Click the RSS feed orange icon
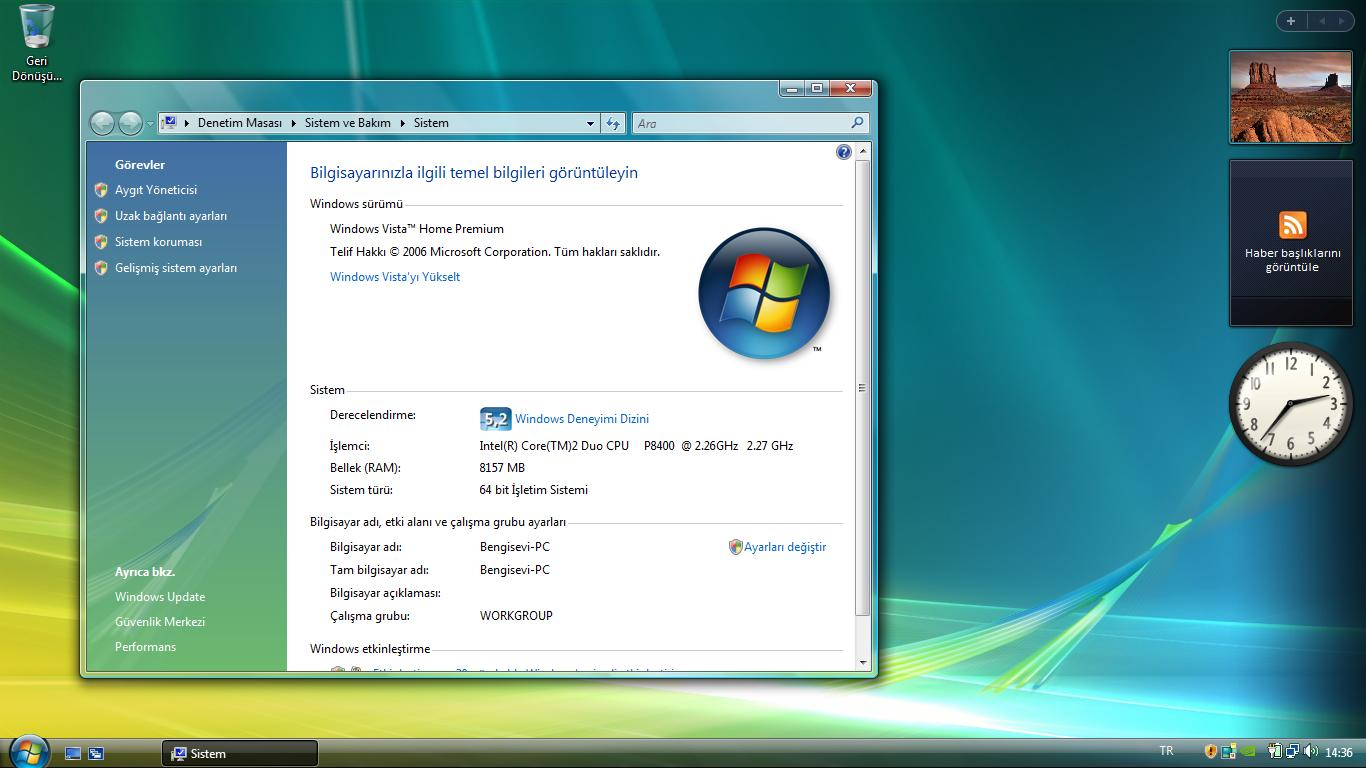The width and height of the screenshot is (1366, 768). (x=1293, y=225)
